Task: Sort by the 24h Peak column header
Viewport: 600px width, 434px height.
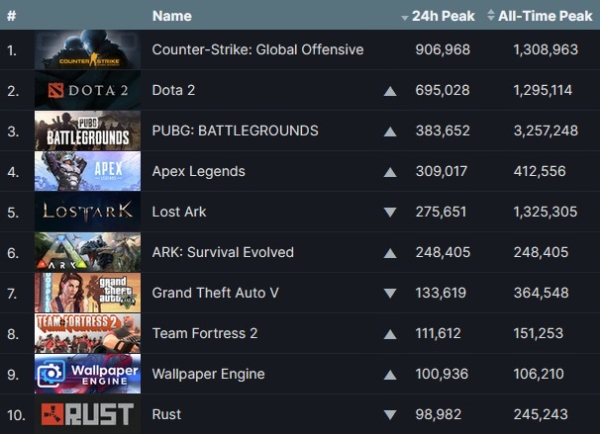Action: click(x=438, y=16)
